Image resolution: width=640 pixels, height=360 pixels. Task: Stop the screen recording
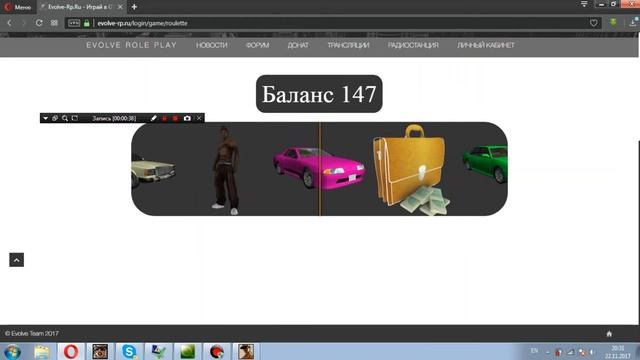[176, 118]
